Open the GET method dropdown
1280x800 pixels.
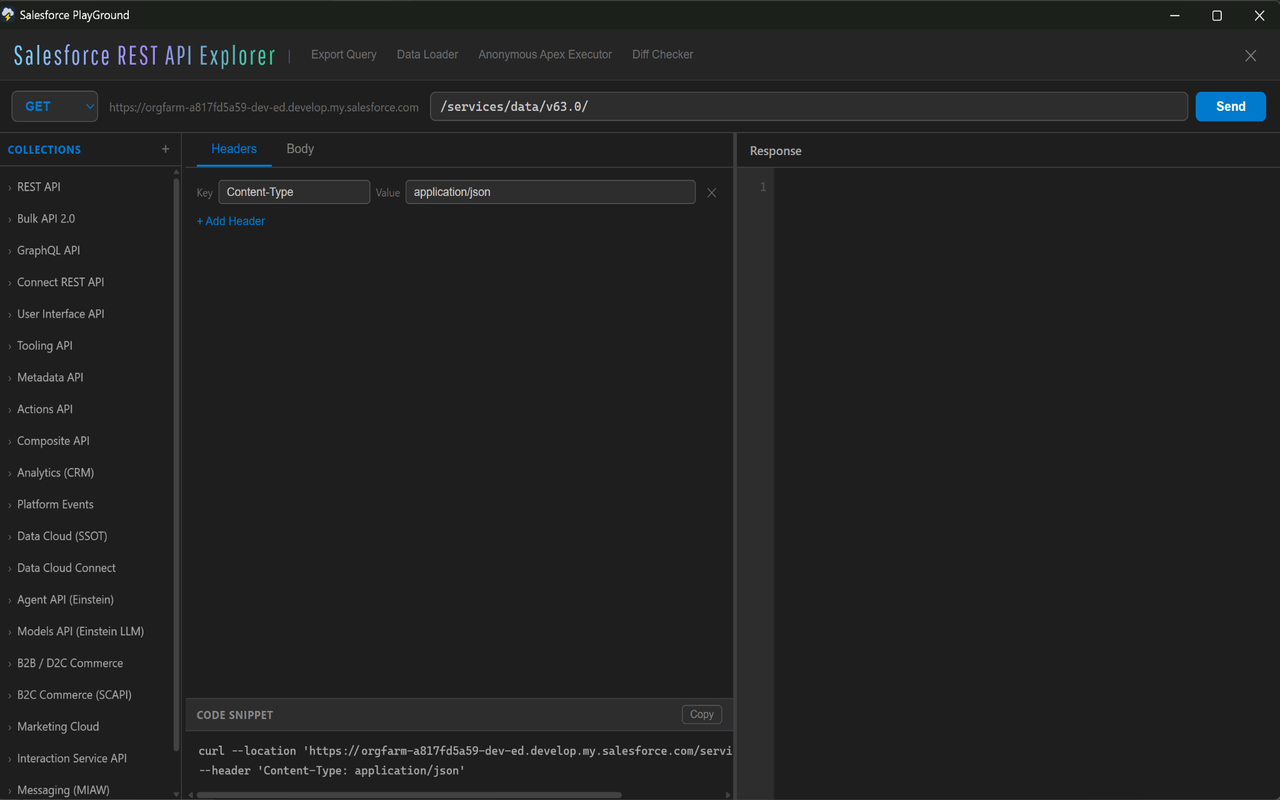click(x=55, y=107)
